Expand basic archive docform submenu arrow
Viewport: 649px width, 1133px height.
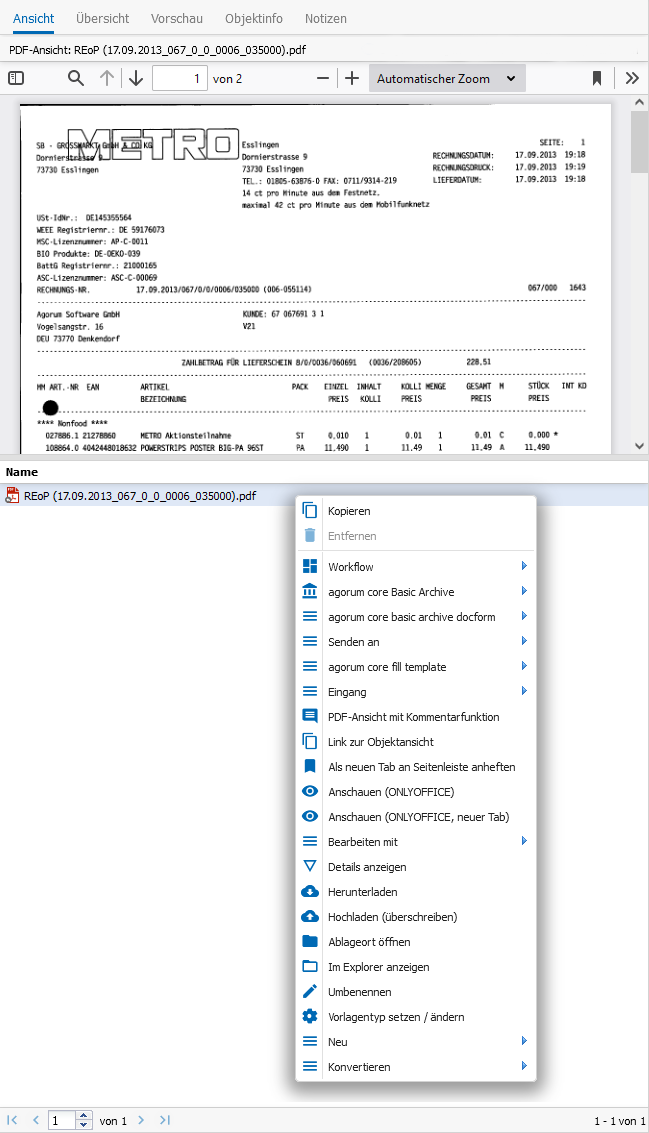tap(524, 616)
